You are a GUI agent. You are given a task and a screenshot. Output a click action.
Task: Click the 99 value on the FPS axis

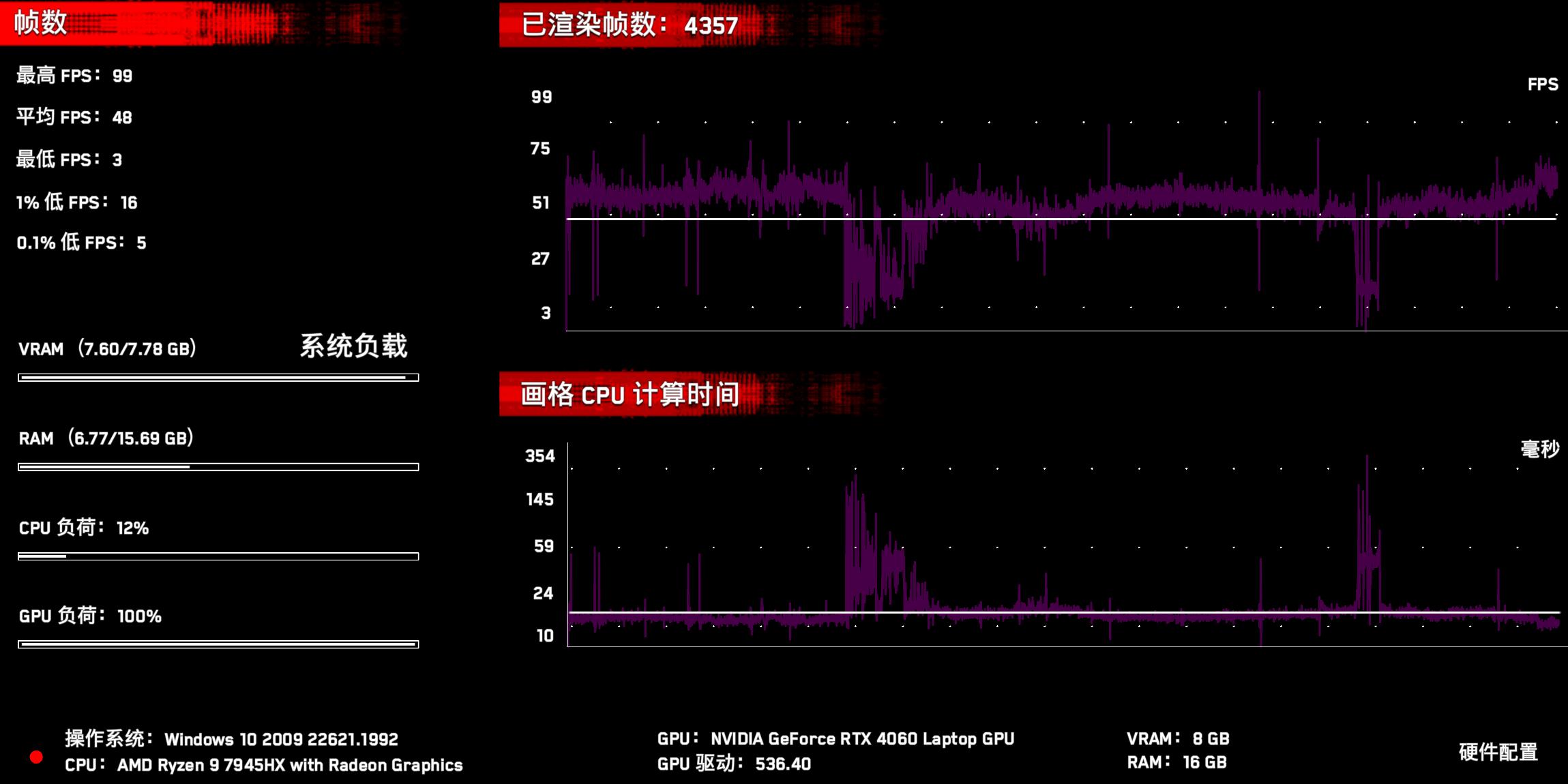540,97
